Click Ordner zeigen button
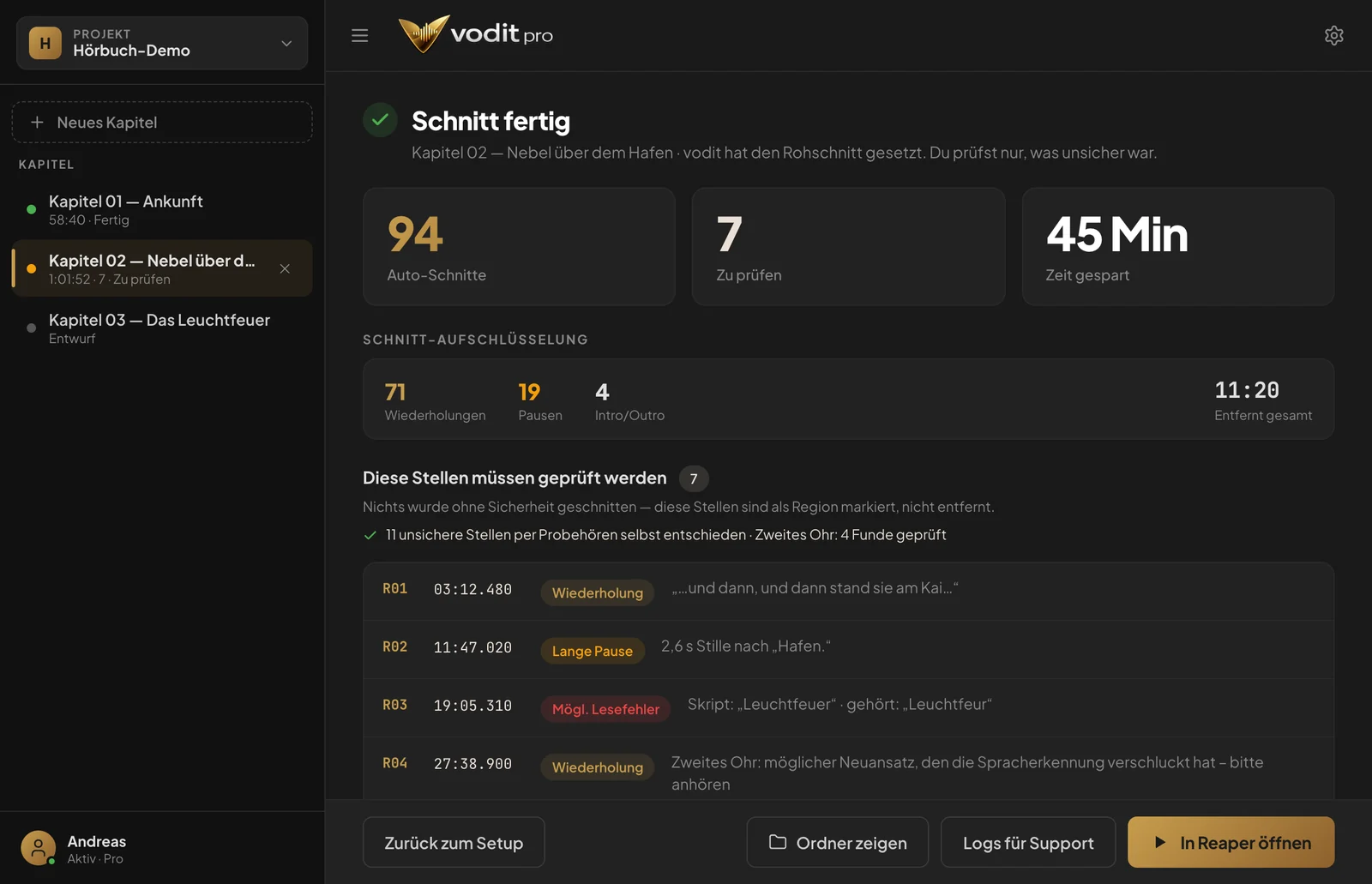Viewport: 1372px width, 884px height. coord(838,842)
